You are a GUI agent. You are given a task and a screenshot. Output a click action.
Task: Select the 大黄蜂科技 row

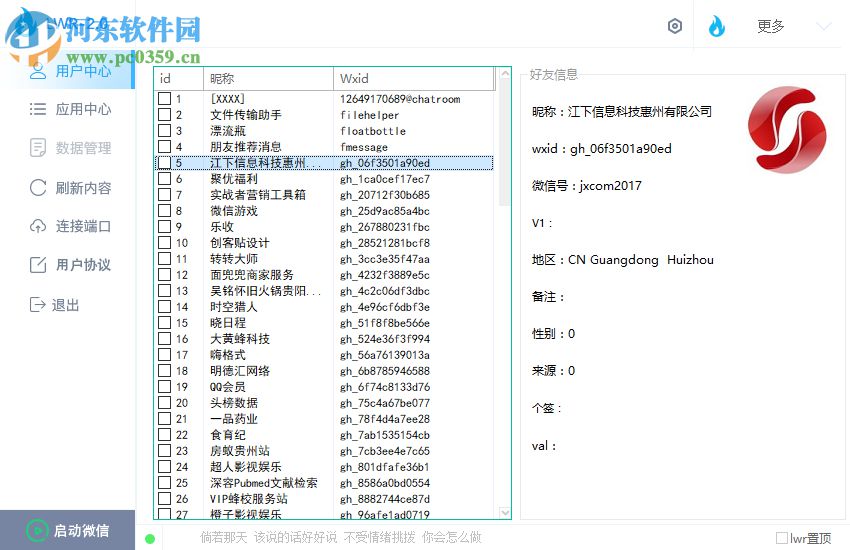(324, 339)
